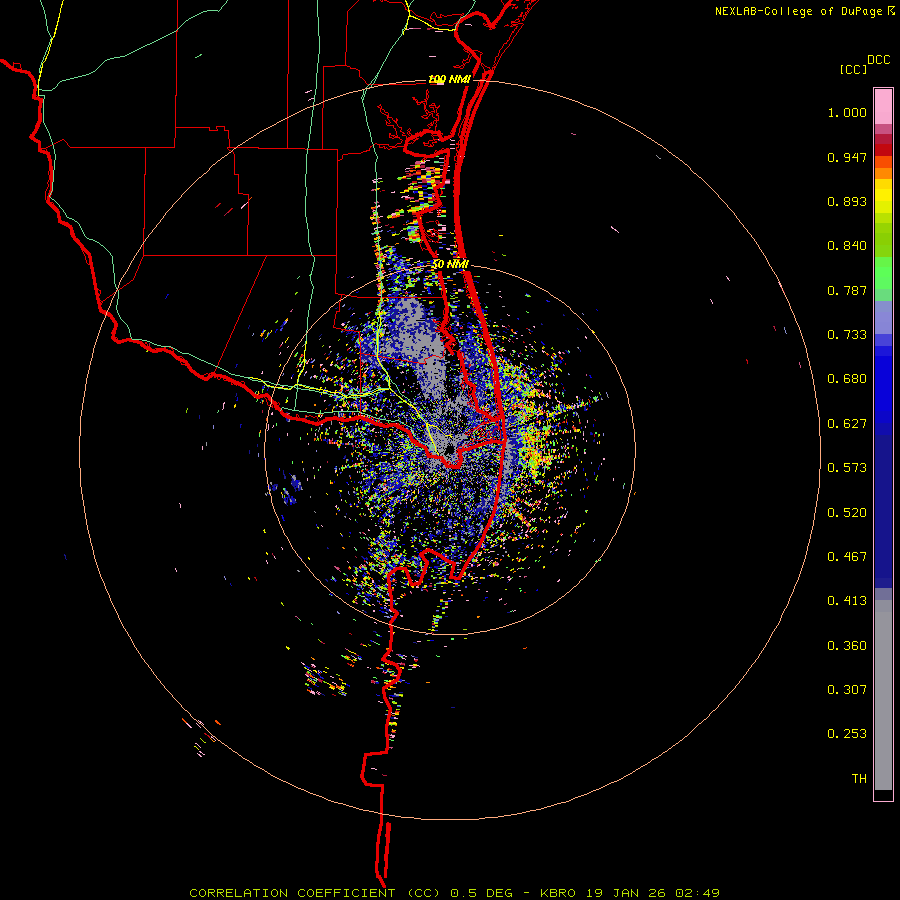Select the 0.893 scale value
Viewport: 900px width, 900px height.
[x=847, y=201]
